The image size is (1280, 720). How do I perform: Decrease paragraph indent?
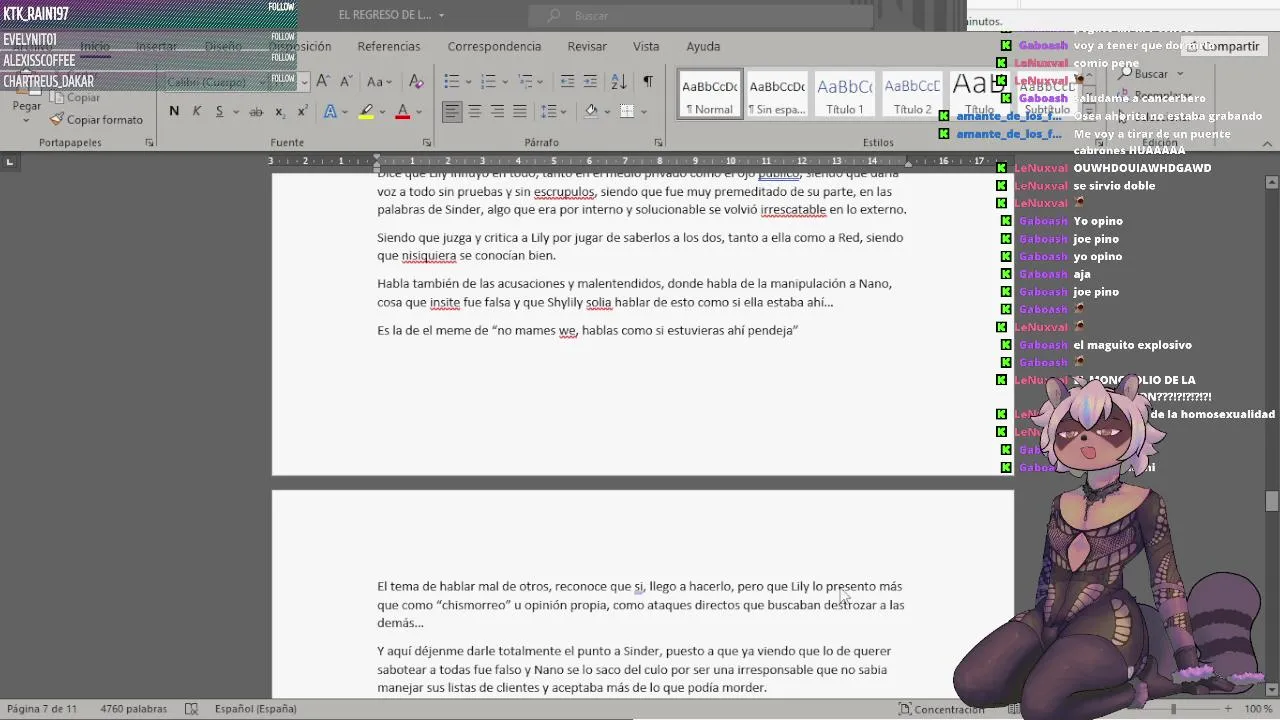click(x=567, y=82)
